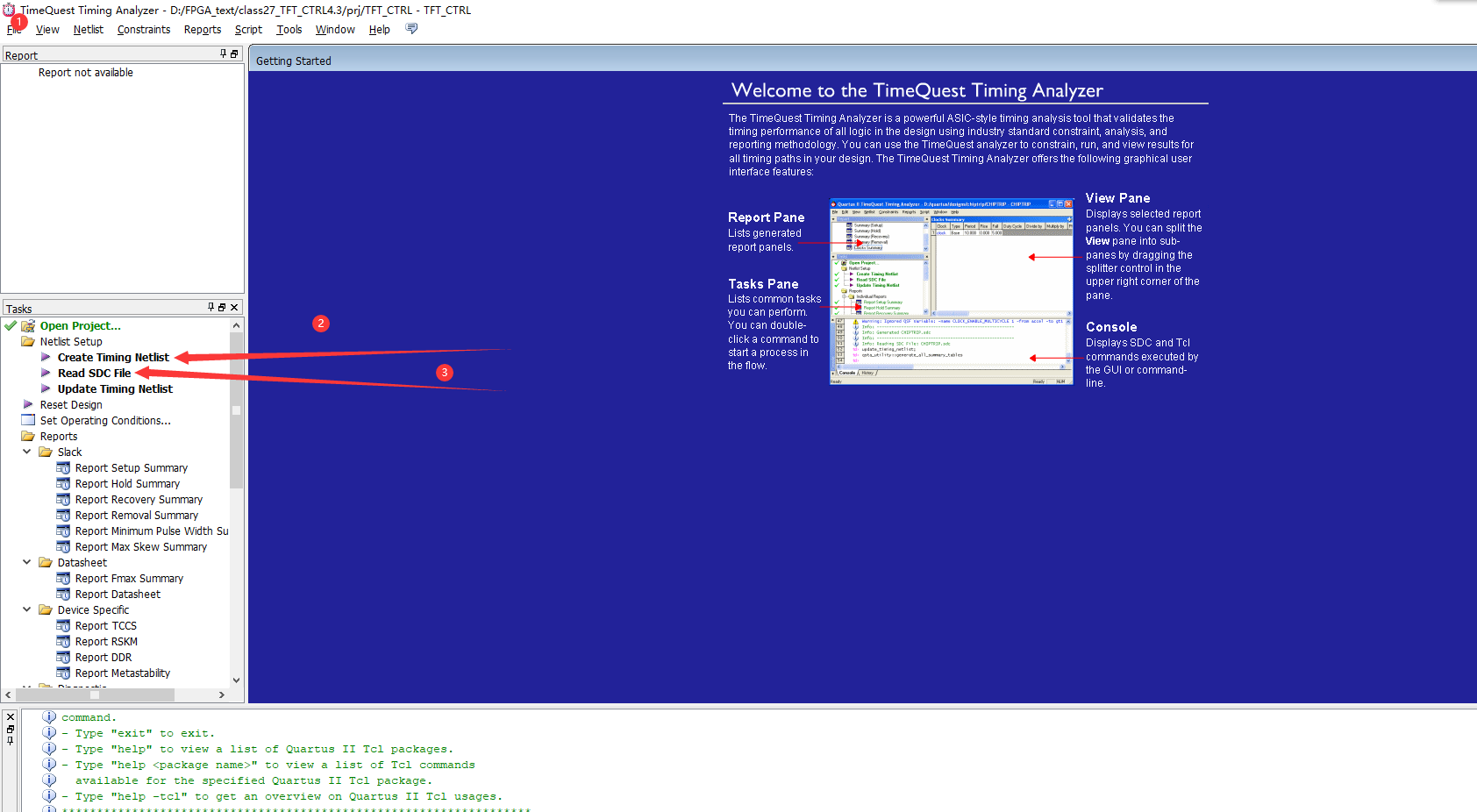Pin the Tasks pane with the pushpin icon
Image resolution: width=1477 pixels, height=812 pixels.
tap(210, 308)
